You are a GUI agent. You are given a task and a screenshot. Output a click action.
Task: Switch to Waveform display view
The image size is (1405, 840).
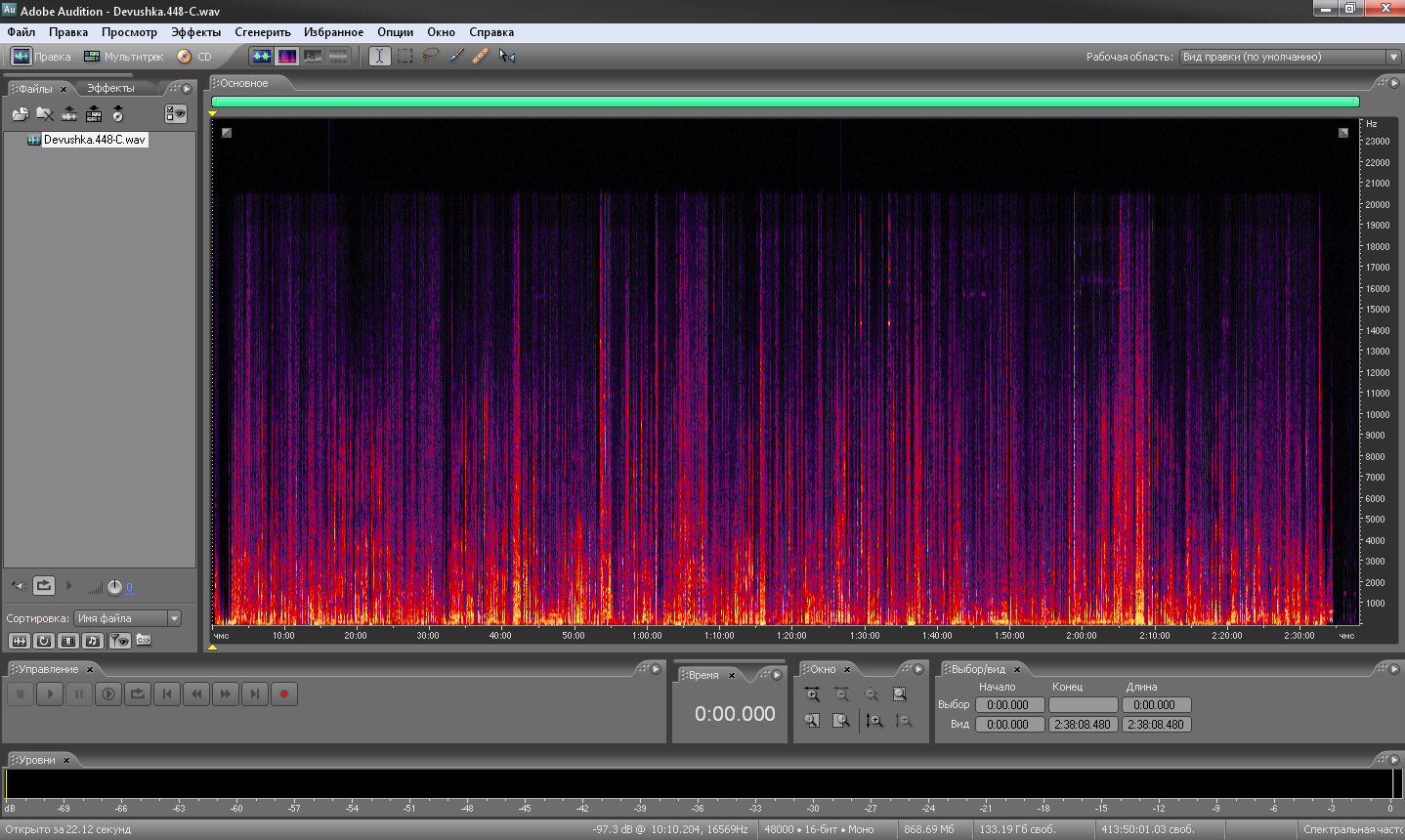261,57
